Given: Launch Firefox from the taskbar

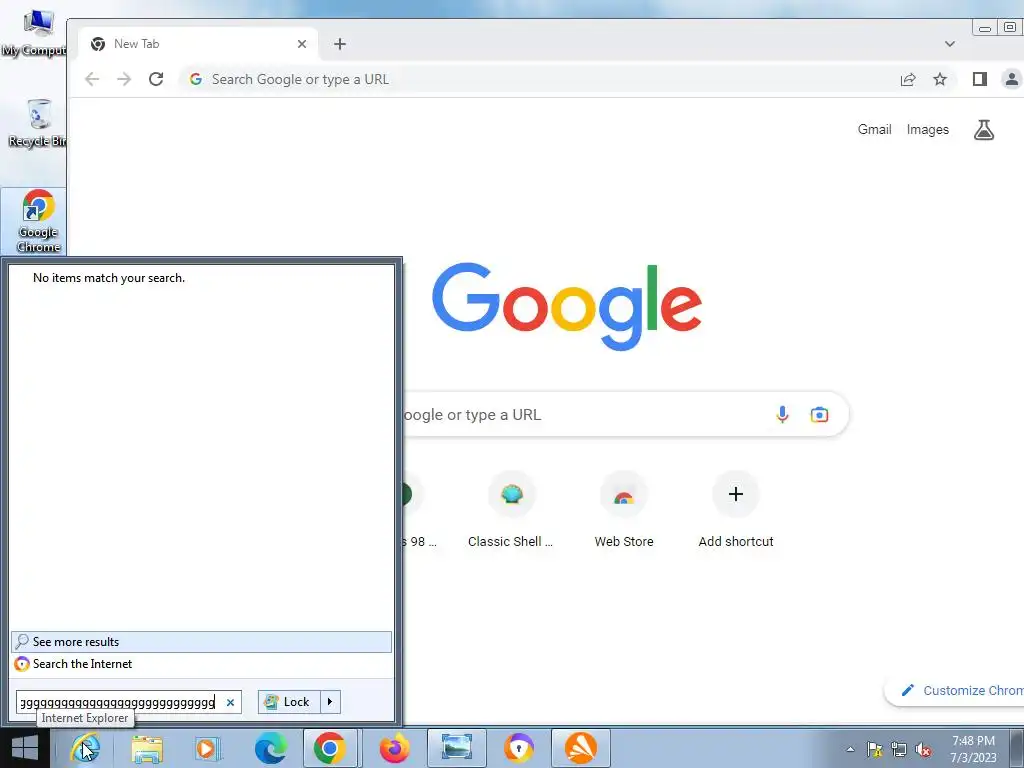Looking at the screenshot, I should 394,748.
